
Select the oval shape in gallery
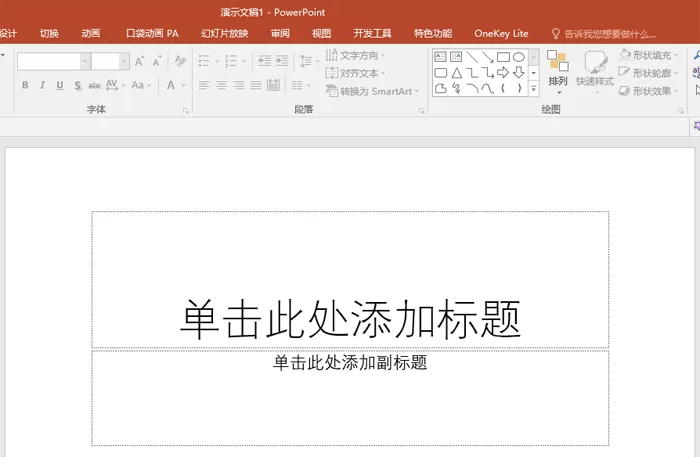pyautogui.click(x=518, y=57)
